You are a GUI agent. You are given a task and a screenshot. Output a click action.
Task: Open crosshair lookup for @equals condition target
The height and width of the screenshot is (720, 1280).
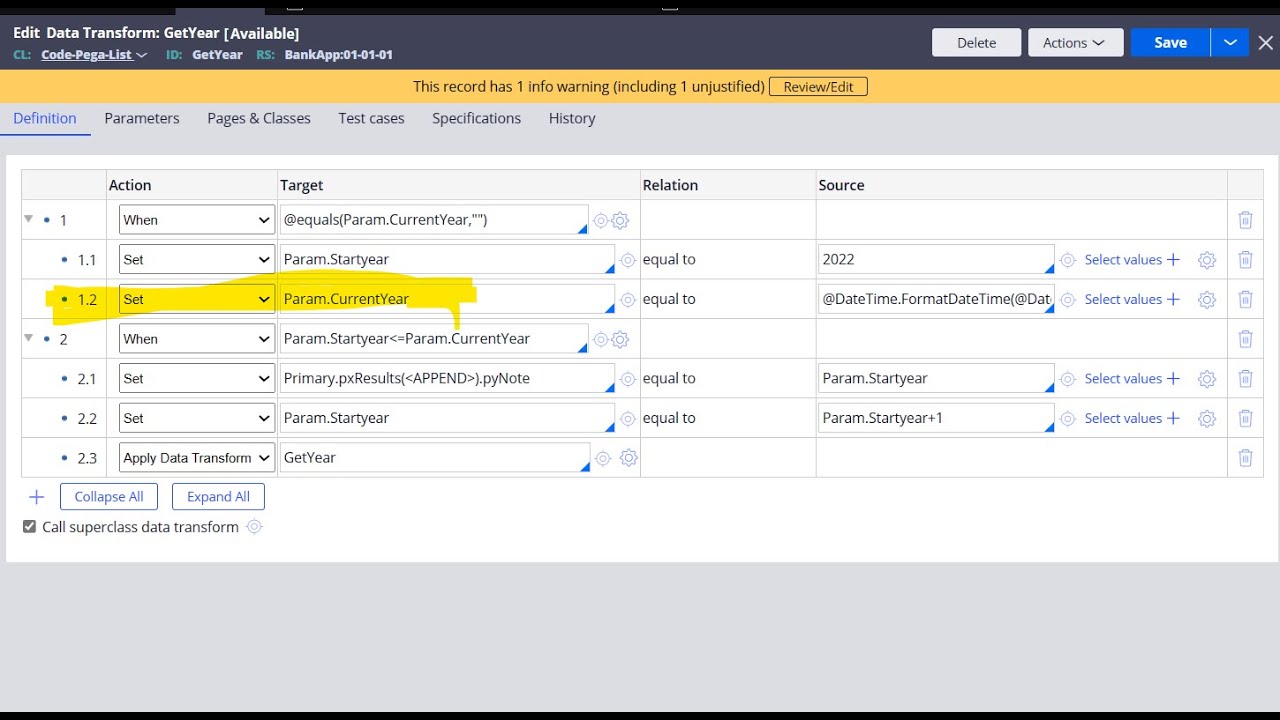(x=601, y=220)
